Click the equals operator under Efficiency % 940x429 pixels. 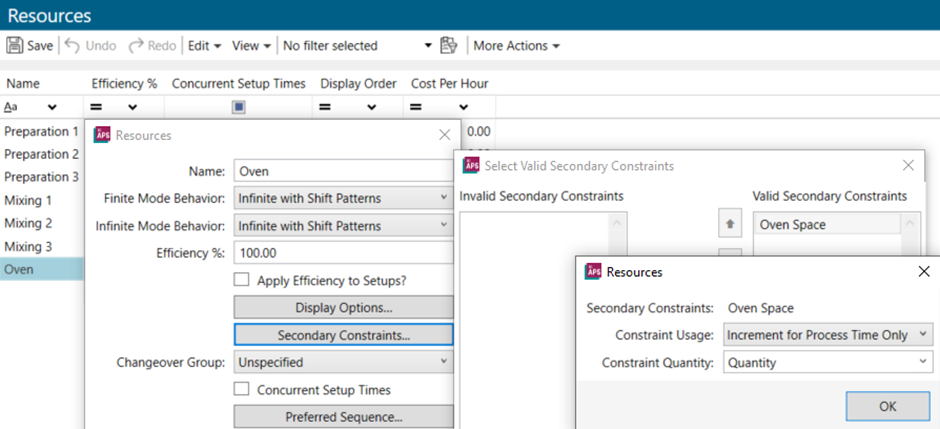[x=98, y=107]
